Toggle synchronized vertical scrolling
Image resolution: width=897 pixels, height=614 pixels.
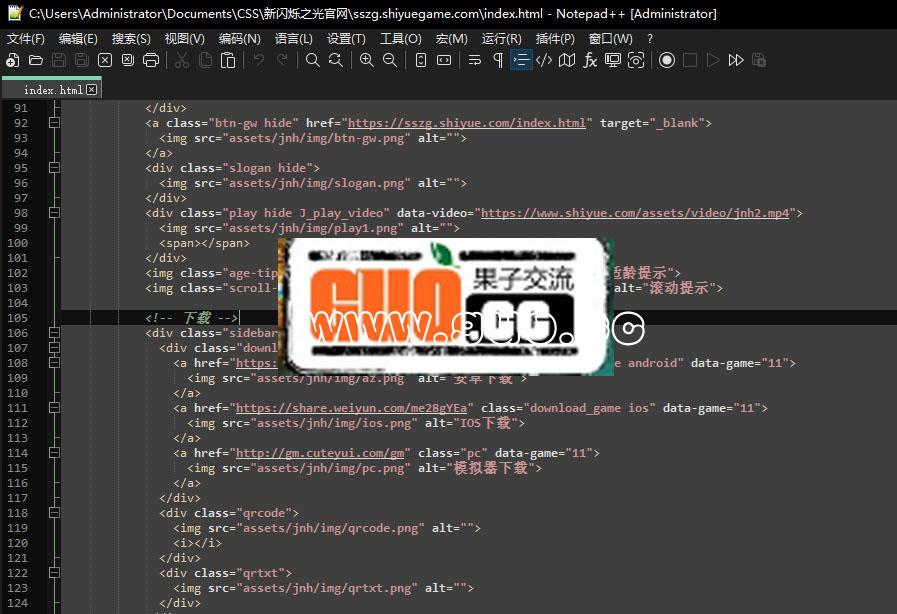tap(420, 60)
